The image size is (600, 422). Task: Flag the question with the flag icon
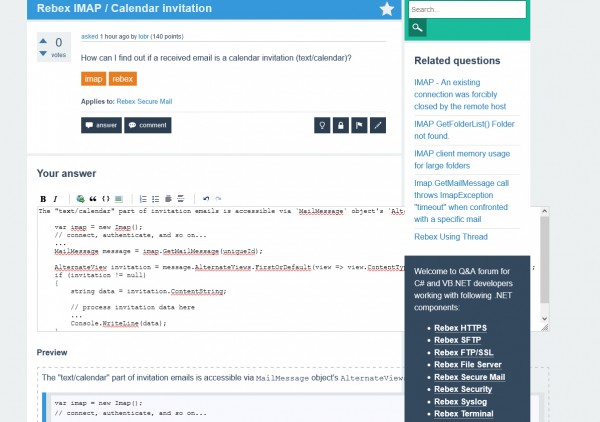pos(359,125)
